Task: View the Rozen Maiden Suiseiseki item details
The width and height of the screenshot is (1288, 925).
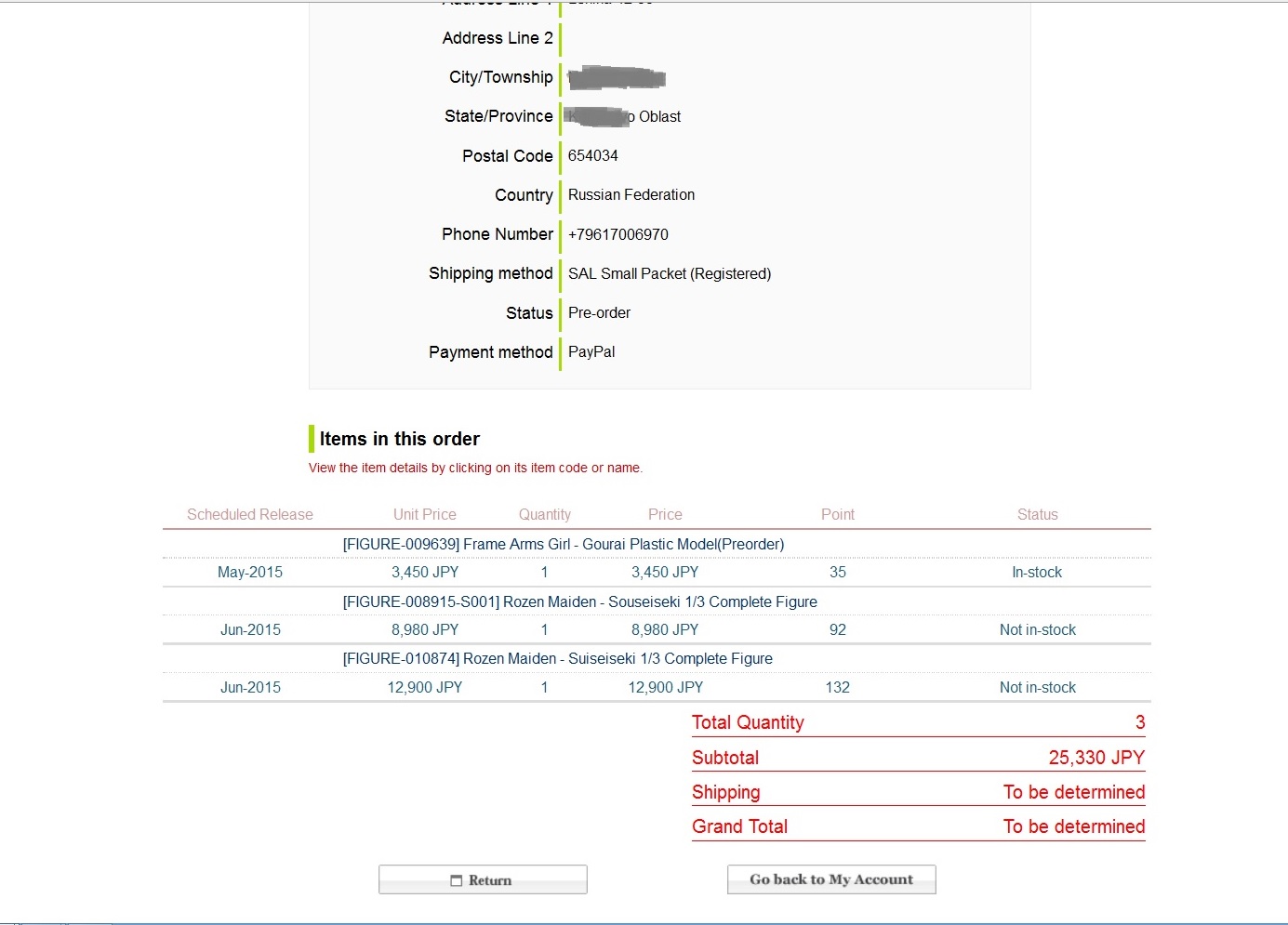Action: tap(558, 658)
